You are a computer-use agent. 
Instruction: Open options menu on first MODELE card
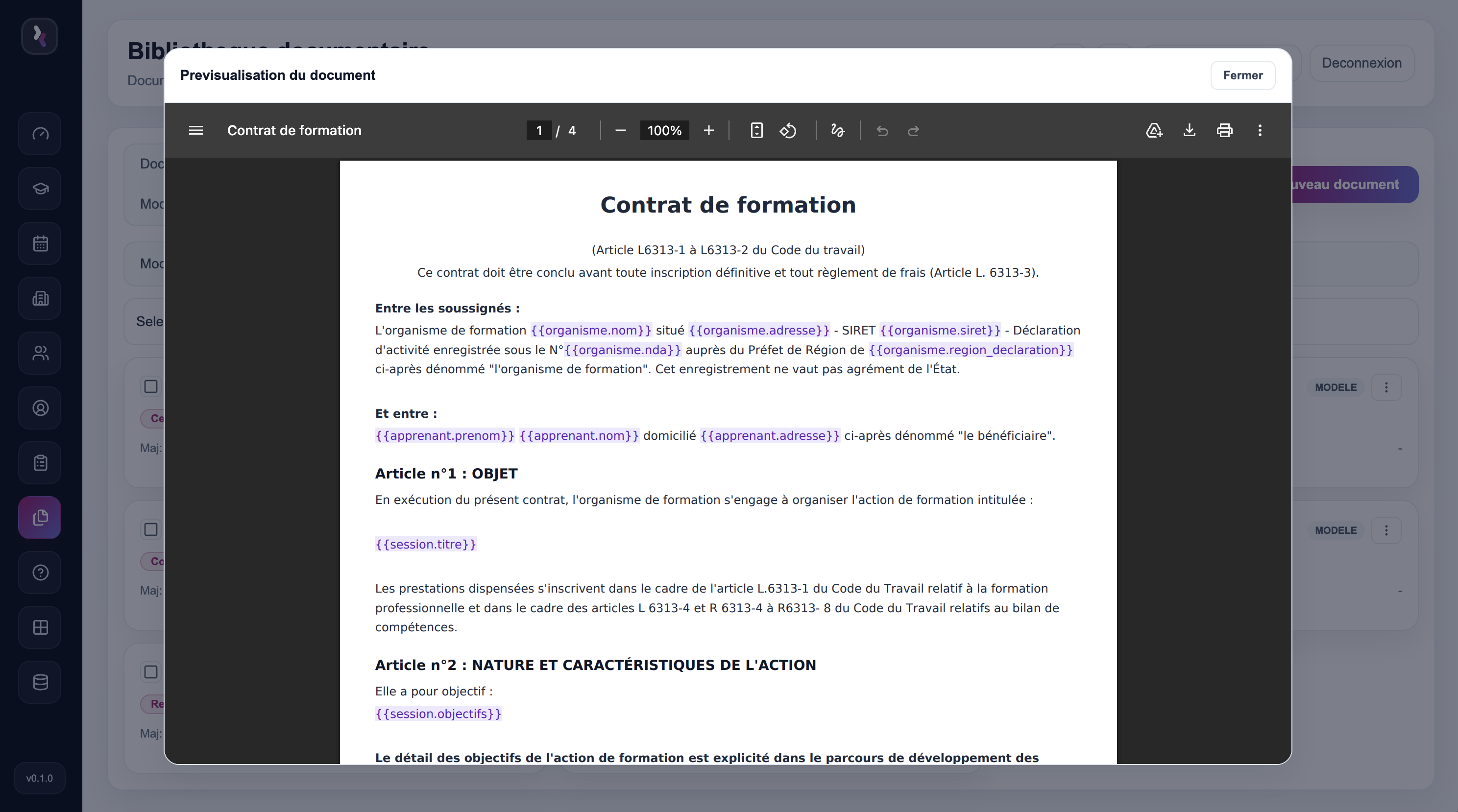(1386, 387)
